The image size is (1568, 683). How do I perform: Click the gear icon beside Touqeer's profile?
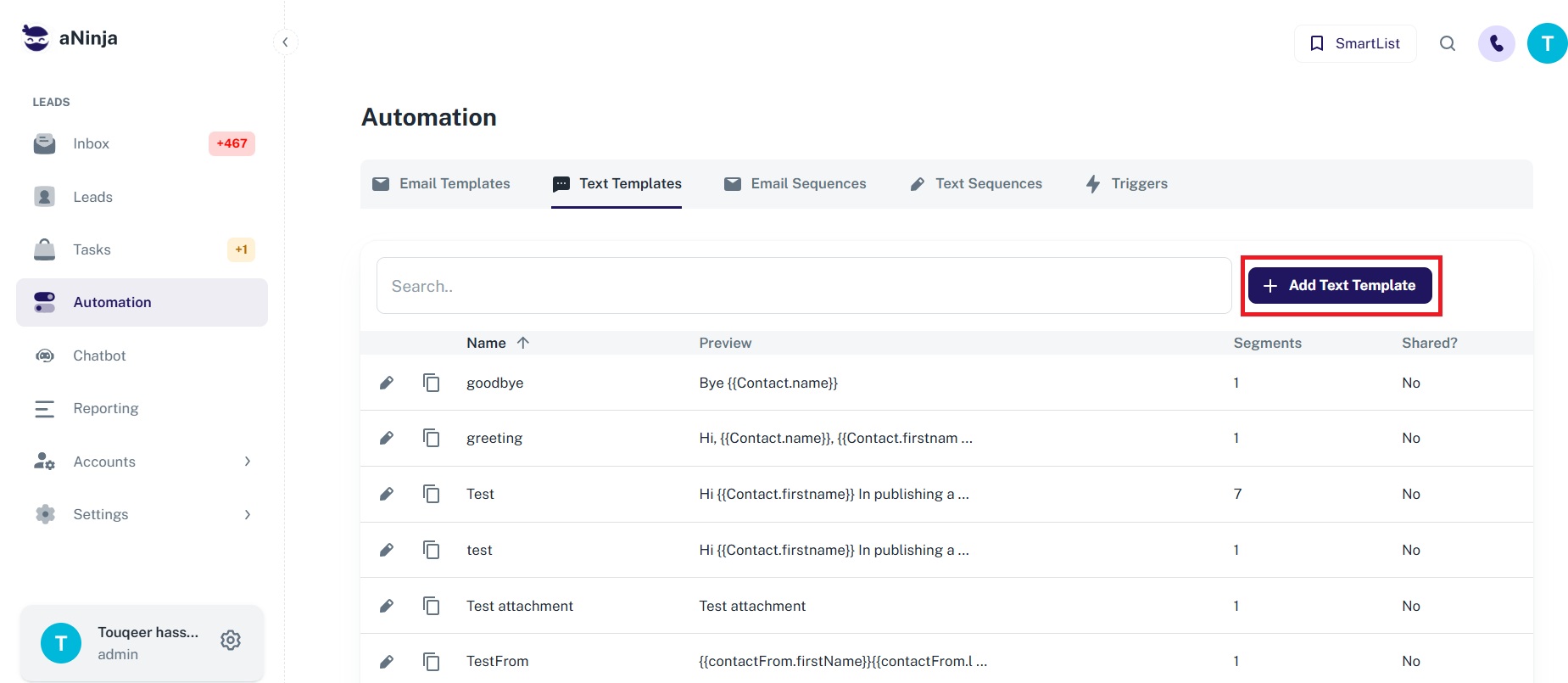click(x=231, y=641)
